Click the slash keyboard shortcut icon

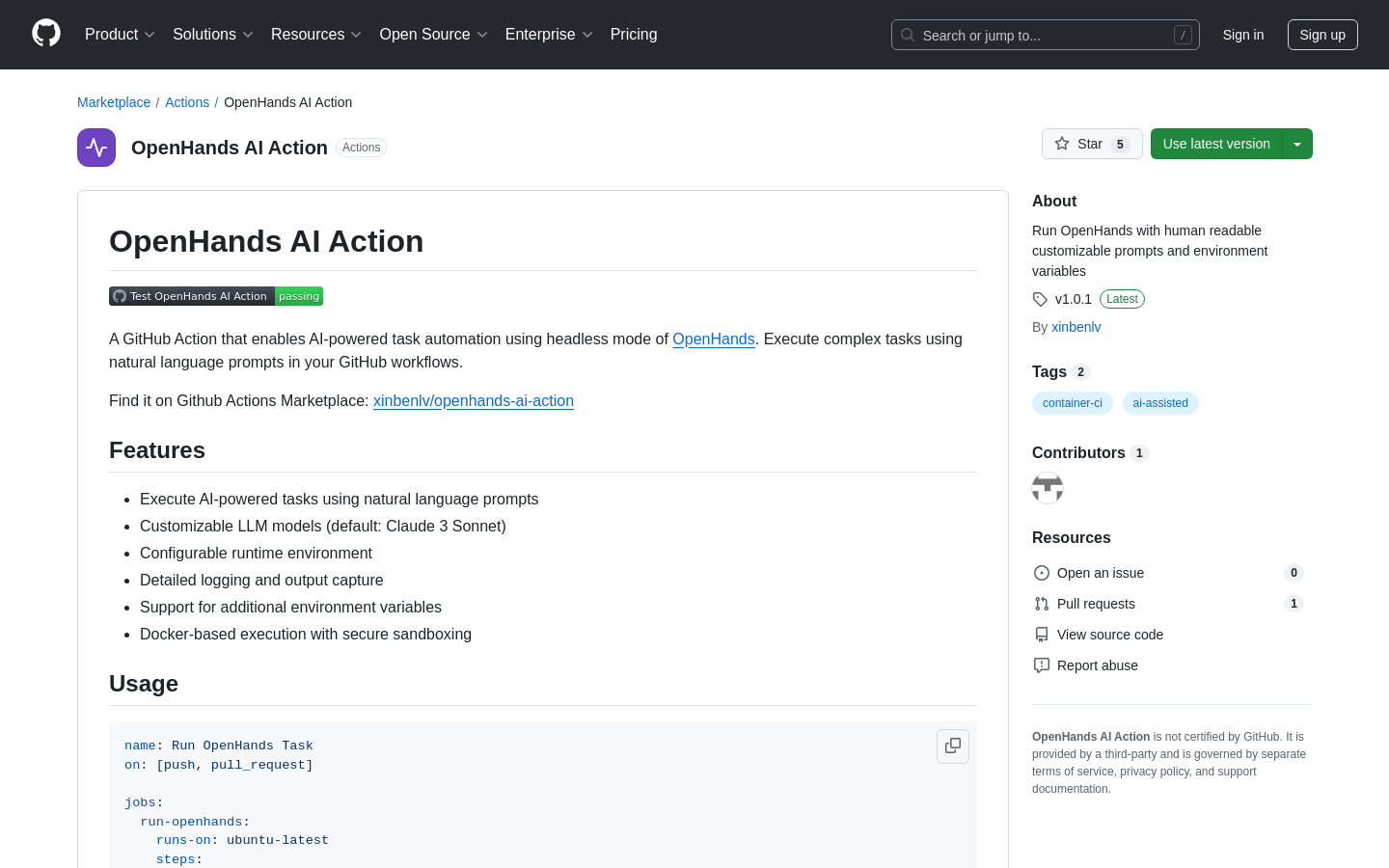click(x=1183, y=35)
